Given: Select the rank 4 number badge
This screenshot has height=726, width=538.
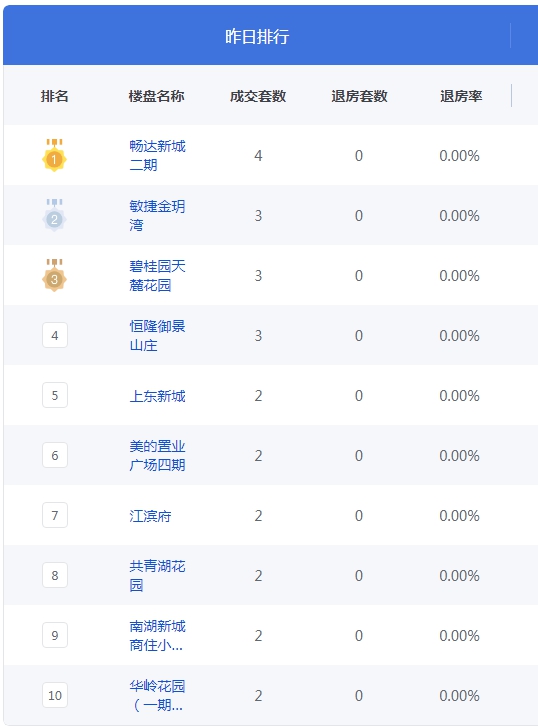Looking at the screenshot, I should point(55,335).
